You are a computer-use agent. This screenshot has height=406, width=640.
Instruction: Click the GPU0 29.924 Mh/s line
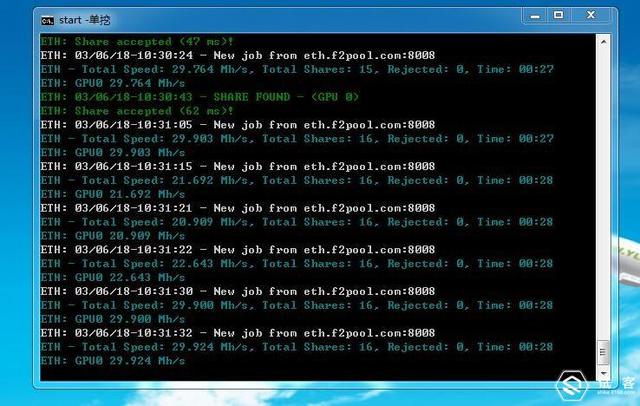113,360
